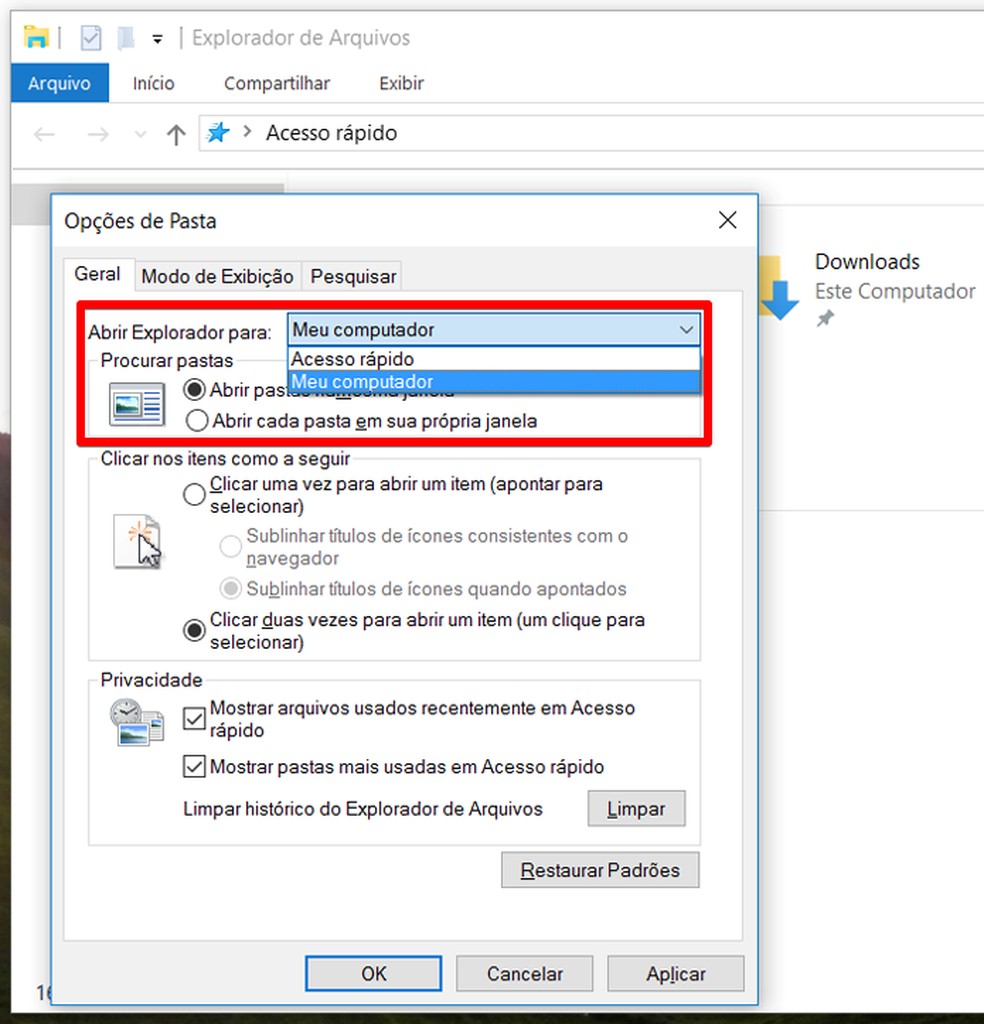
Task: Switch to the Início ribbon tab
Action: click(153, 83)
